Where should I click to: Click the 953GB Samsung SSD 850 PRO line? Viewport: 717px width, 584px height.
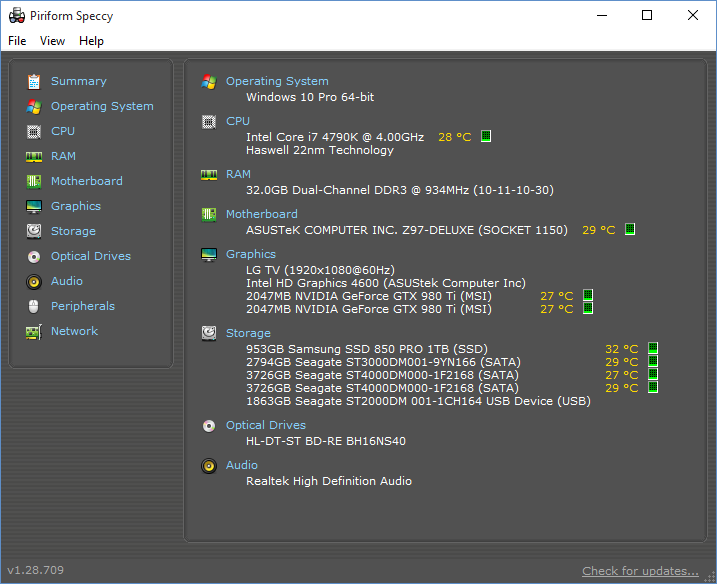click(x=367, y=349)
